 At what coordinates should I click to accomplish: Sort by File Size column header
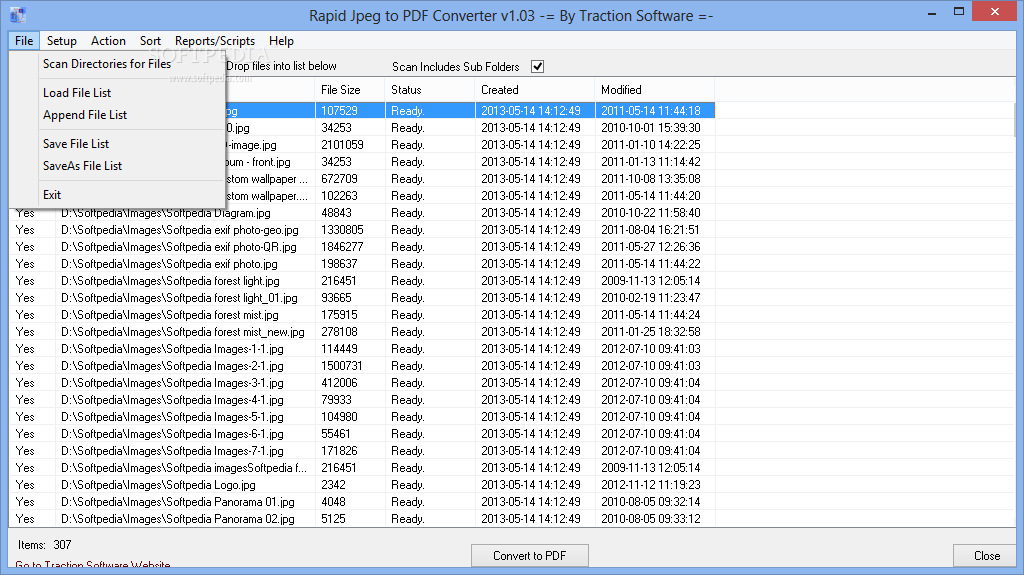pos(350,90)
